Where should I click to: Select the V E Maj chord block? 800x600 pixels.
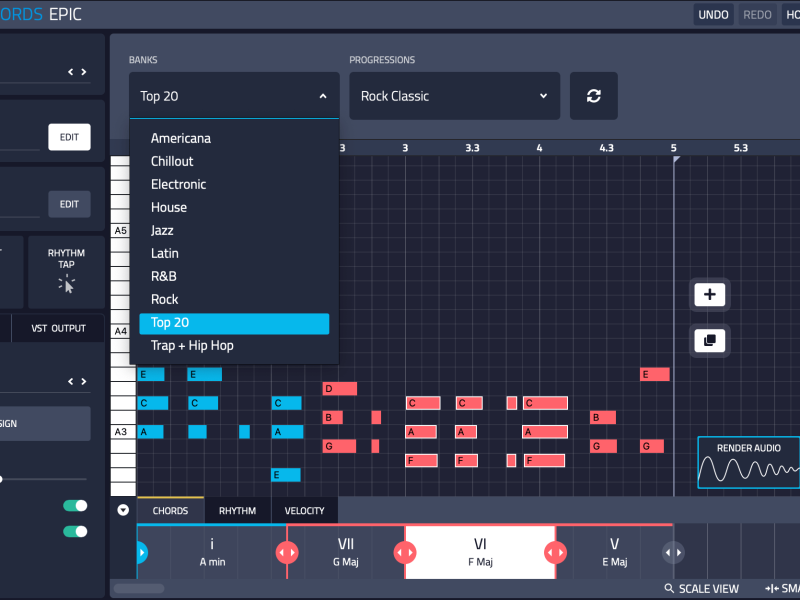(614, 552)
